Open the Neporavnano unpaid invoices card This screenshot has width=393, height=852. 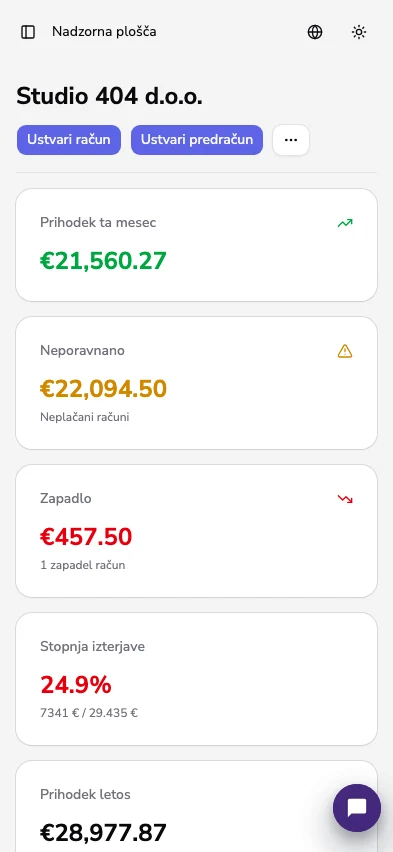click(x=196, y=383)
